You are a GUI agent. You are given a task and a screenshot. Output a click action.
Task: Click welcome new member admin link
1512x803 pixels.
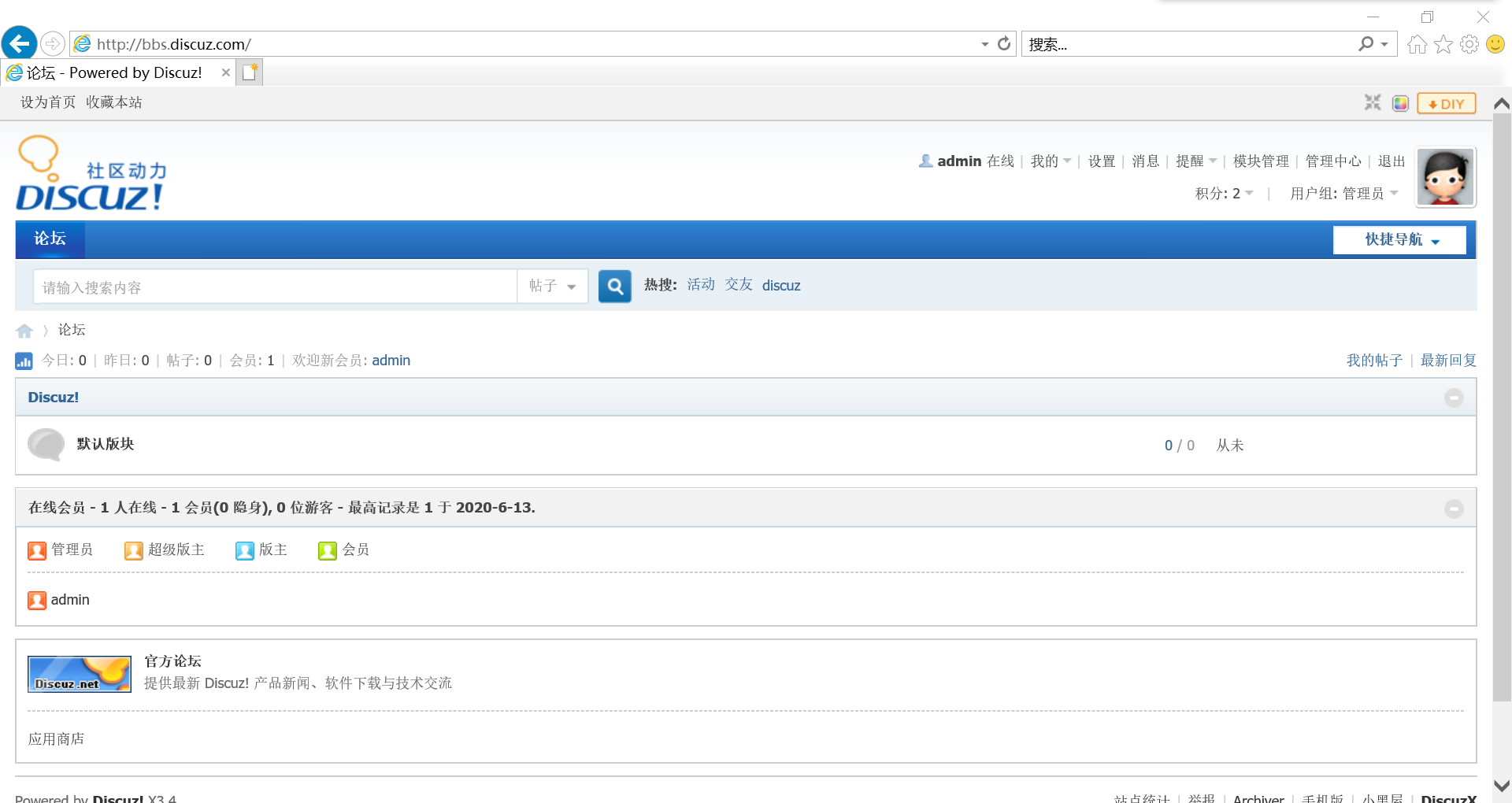[x=391, y=361]
